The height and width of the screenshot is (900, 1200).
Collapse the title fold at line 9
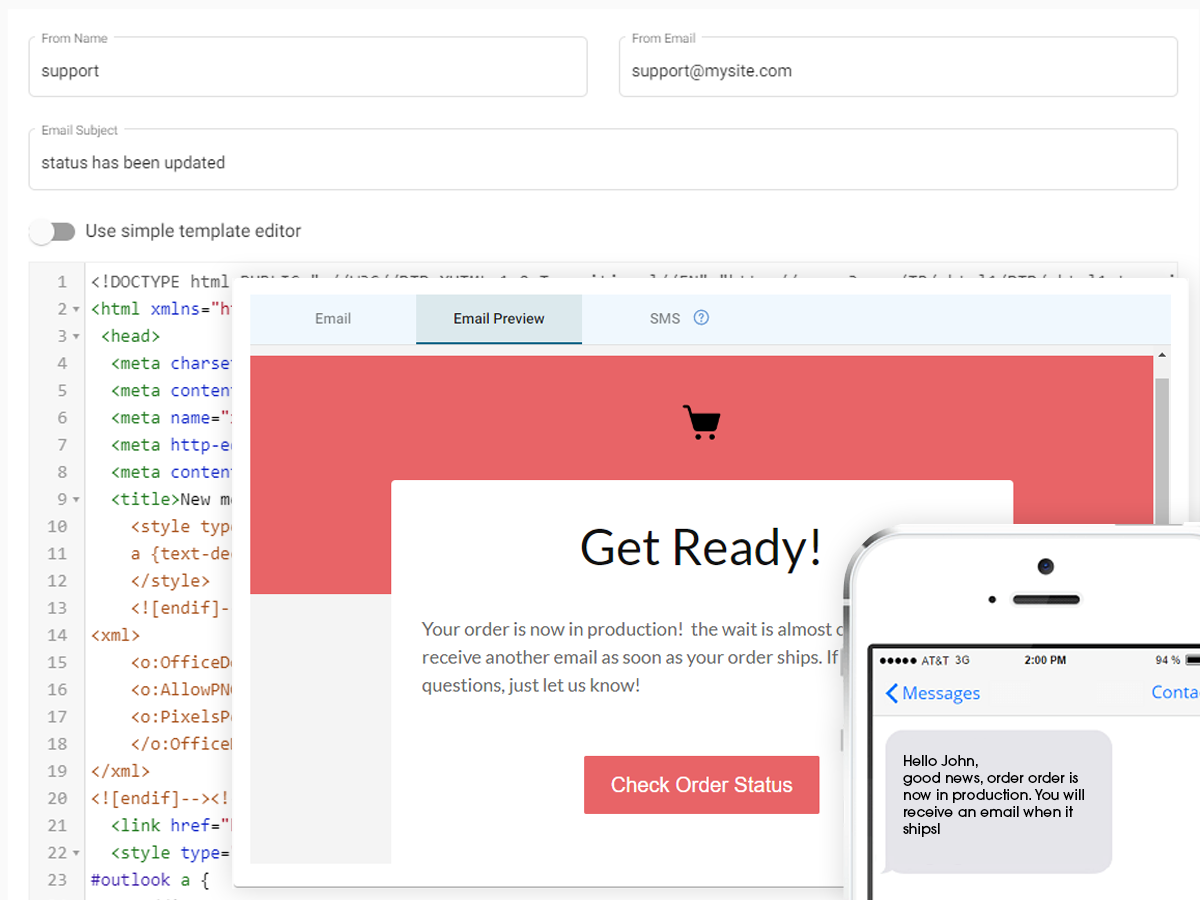pos(77,499)
